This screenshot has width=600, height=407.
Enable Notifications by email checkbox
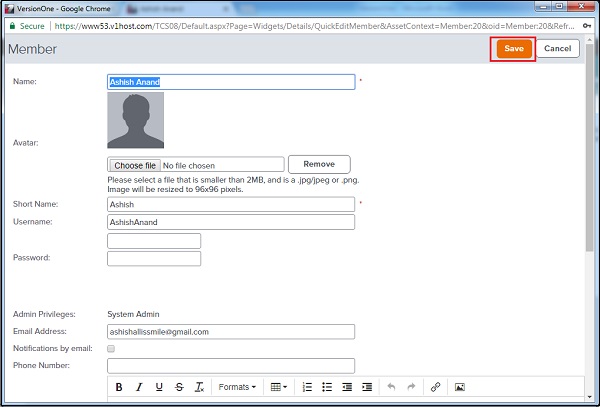pyautogui.click(x=111, y=349)
